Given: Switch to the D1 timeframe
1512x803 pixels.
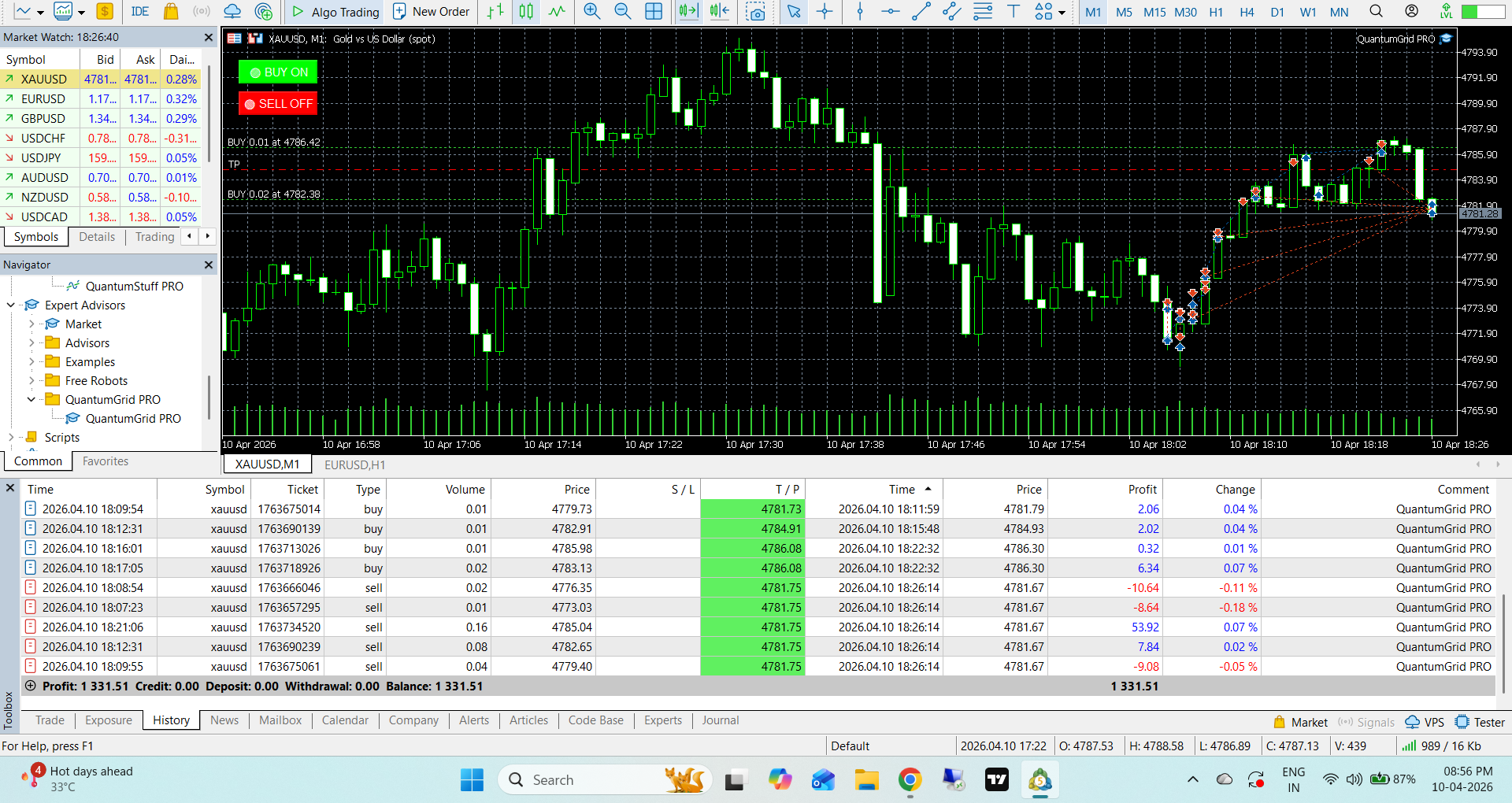Looking at the screenshot, I should [x=1277, y=12].
